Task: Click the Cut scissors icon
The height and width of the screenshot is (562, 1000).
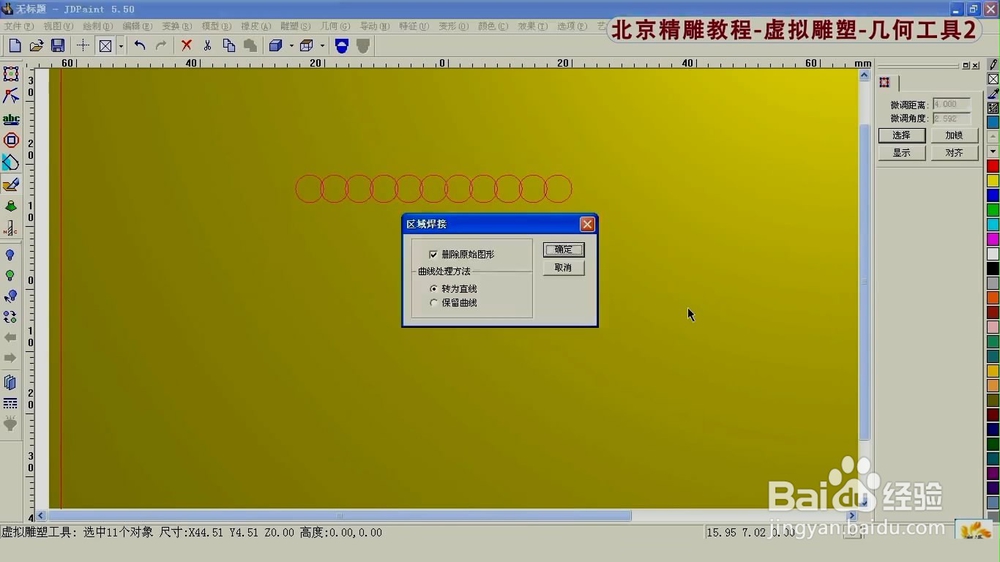Action: pos(207,45)
